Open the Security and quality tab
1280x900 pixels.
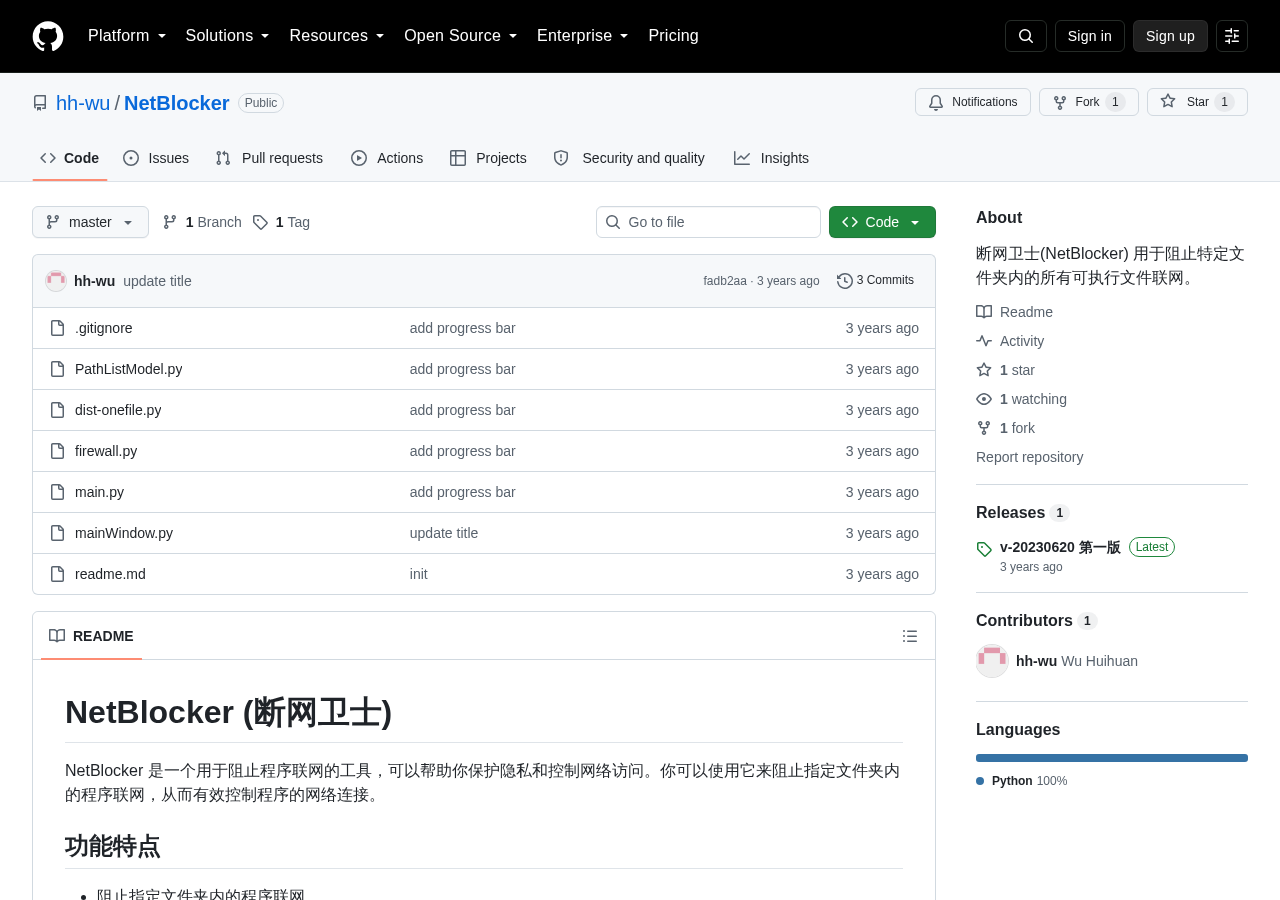point(629,158)
